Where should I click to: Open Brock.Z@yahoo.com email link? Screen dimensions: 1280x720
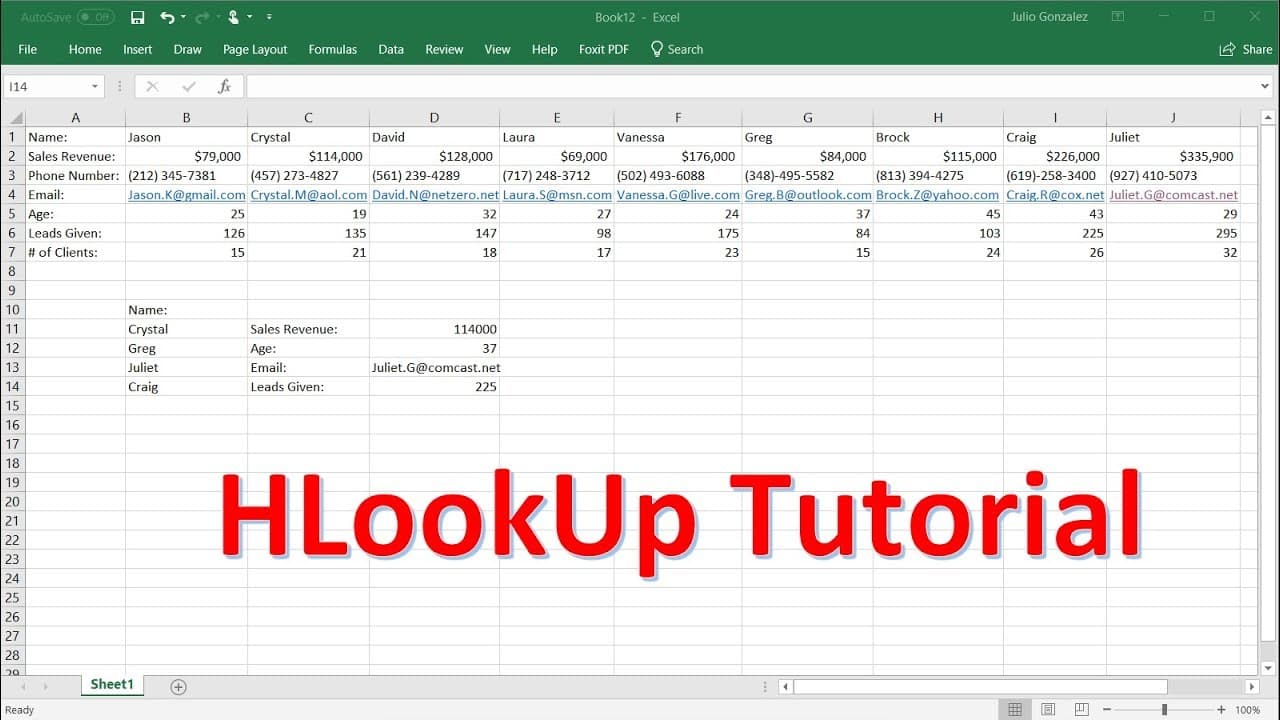tap(937, 195)
